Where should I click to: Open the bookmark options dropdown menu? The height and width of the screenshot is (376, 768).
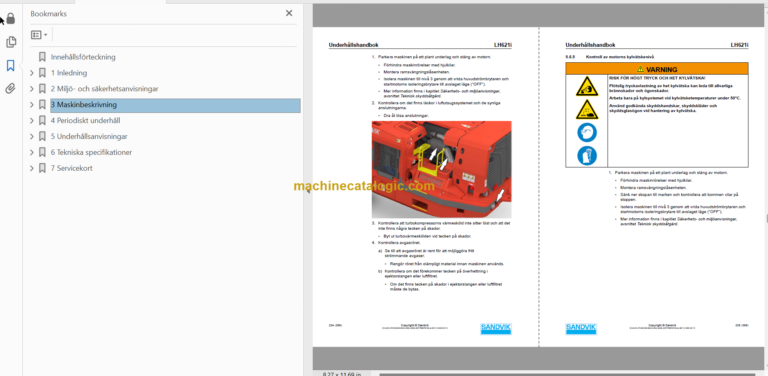(x=39, y=35)
